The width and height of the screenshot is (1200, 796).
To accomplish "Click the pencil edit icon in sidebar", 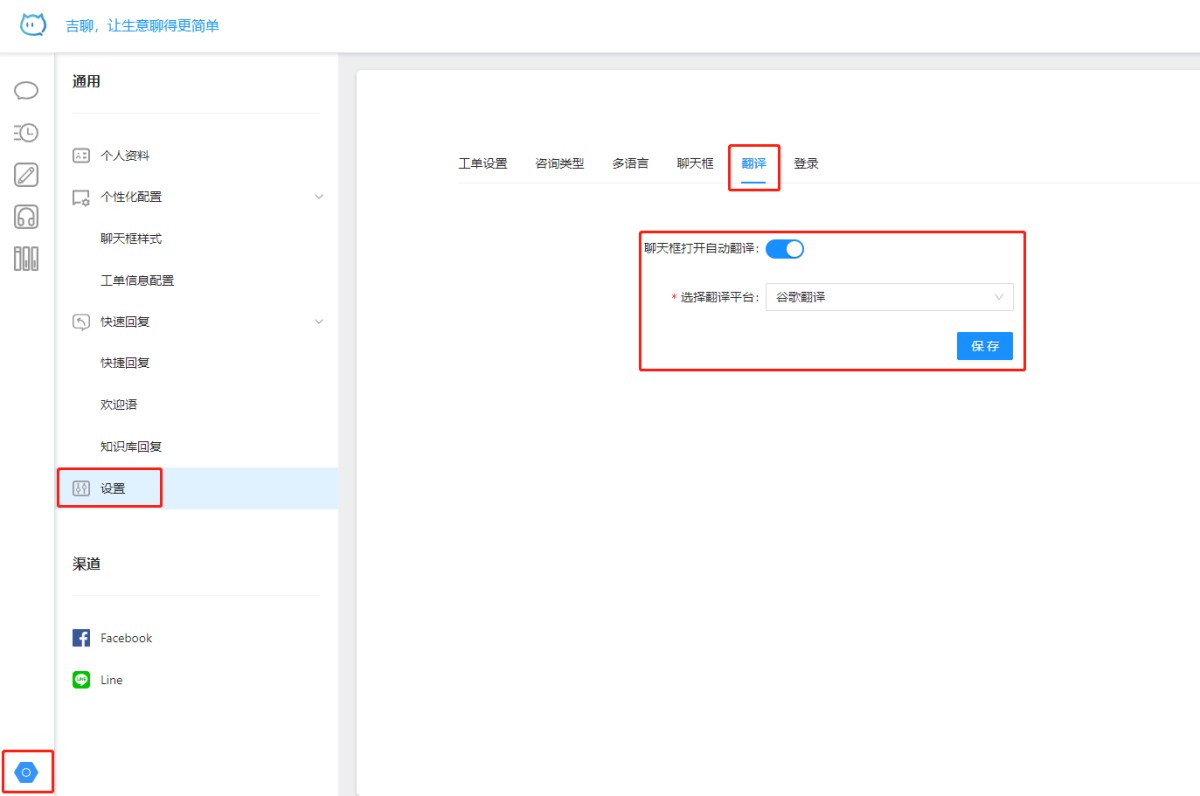I will pos(26,175).
